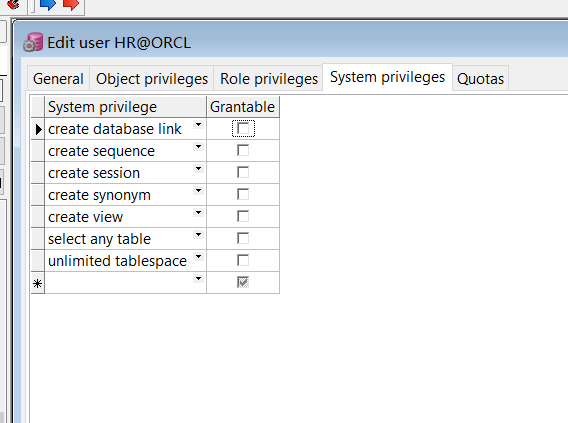Tick Grantable for unlimited tablespace

pos(243,260)
